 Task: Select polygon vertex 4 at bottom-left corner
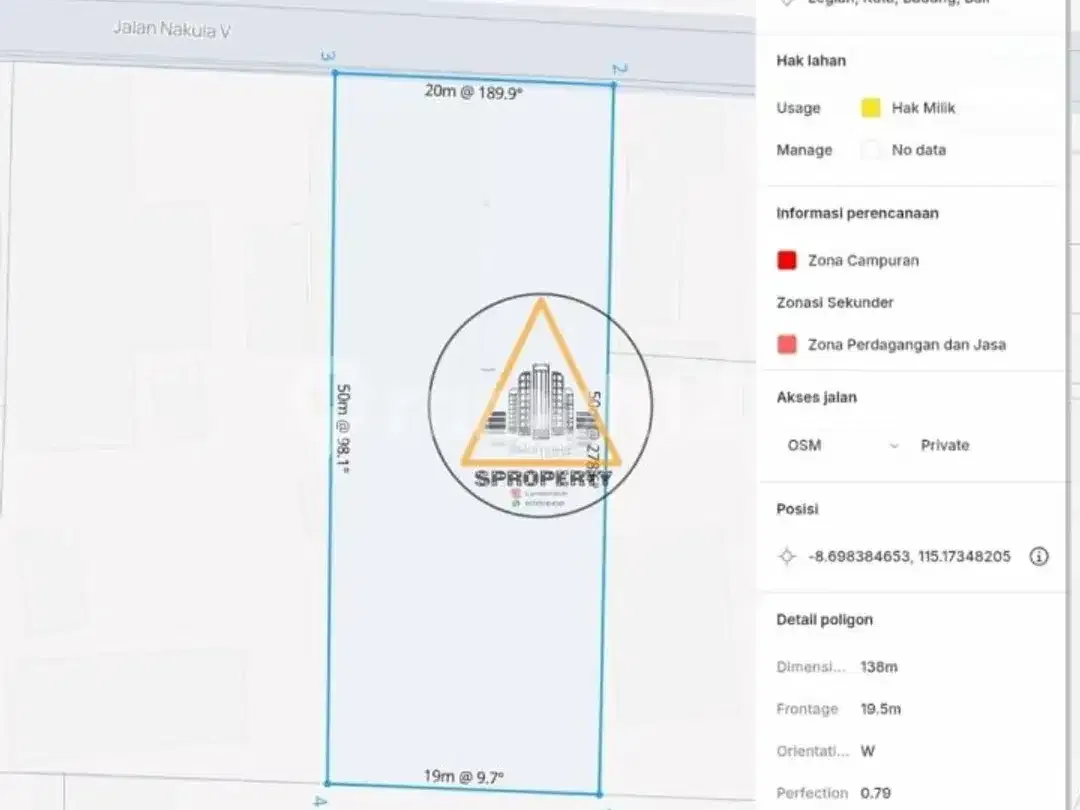click(327, 783)
